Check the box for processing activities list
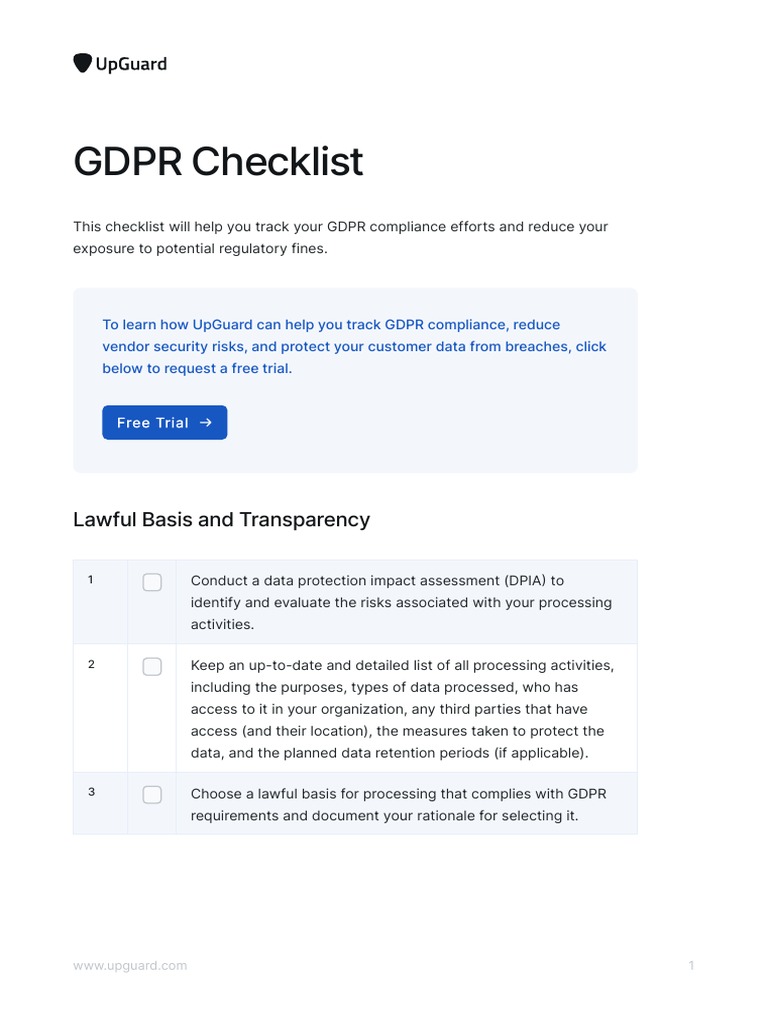768x1024 pixels. pyautogui.click(x=152, y=666)
